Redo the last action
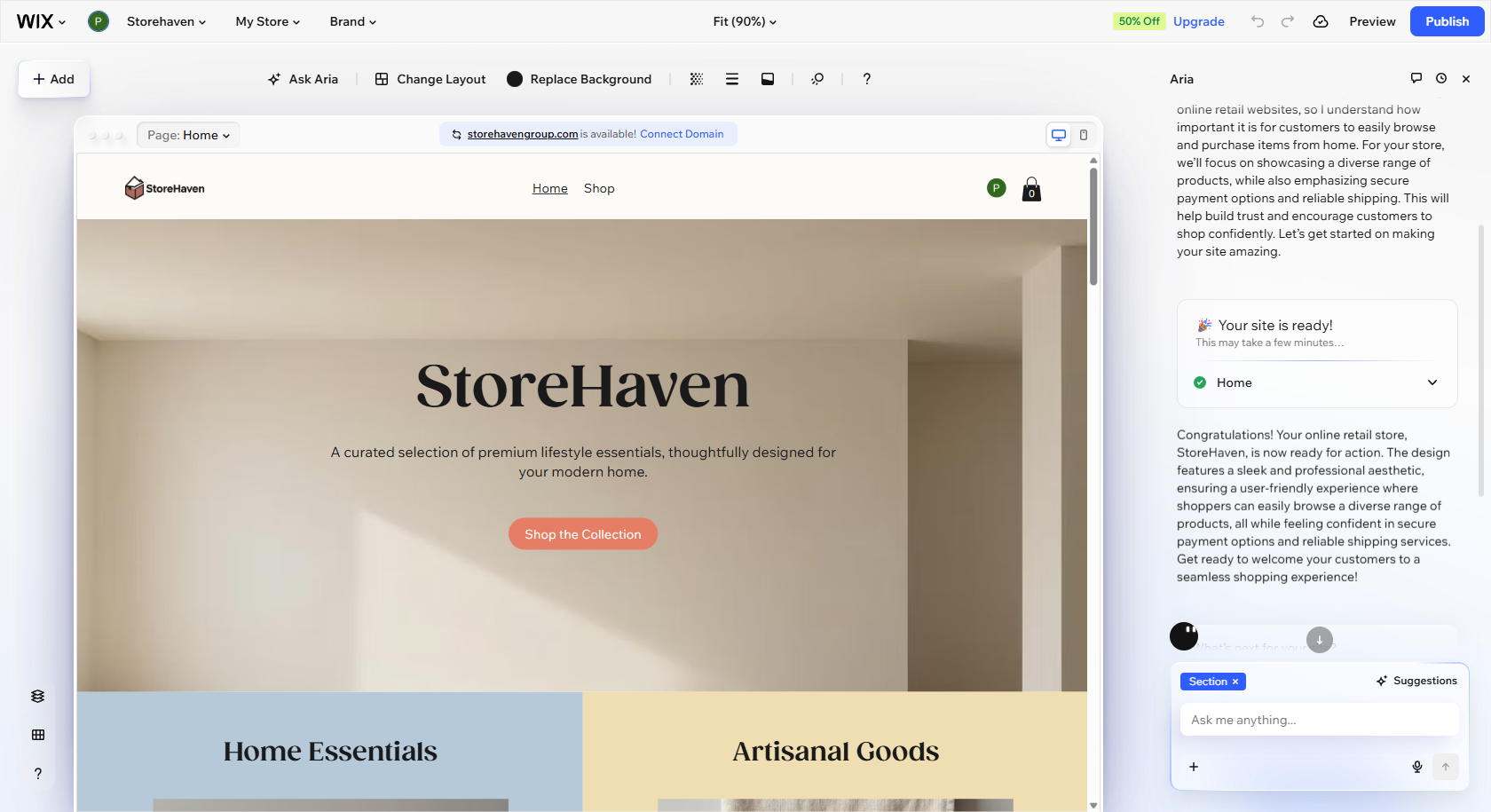The image size is (1491, 812). click(x=1288, y=21)
